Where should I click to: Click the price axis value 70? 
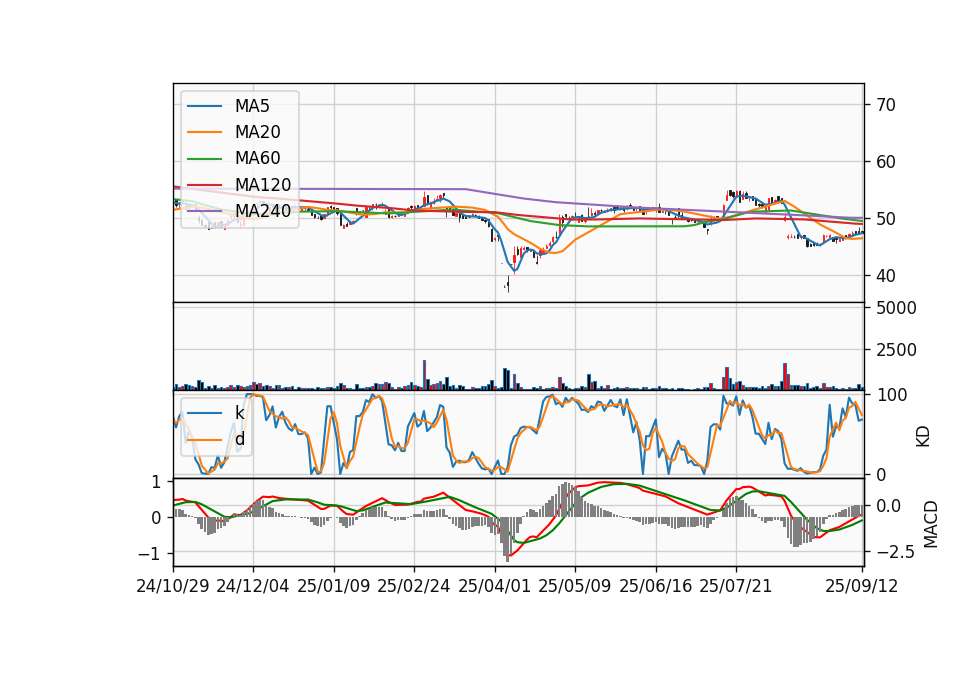[x=885, y=105]
